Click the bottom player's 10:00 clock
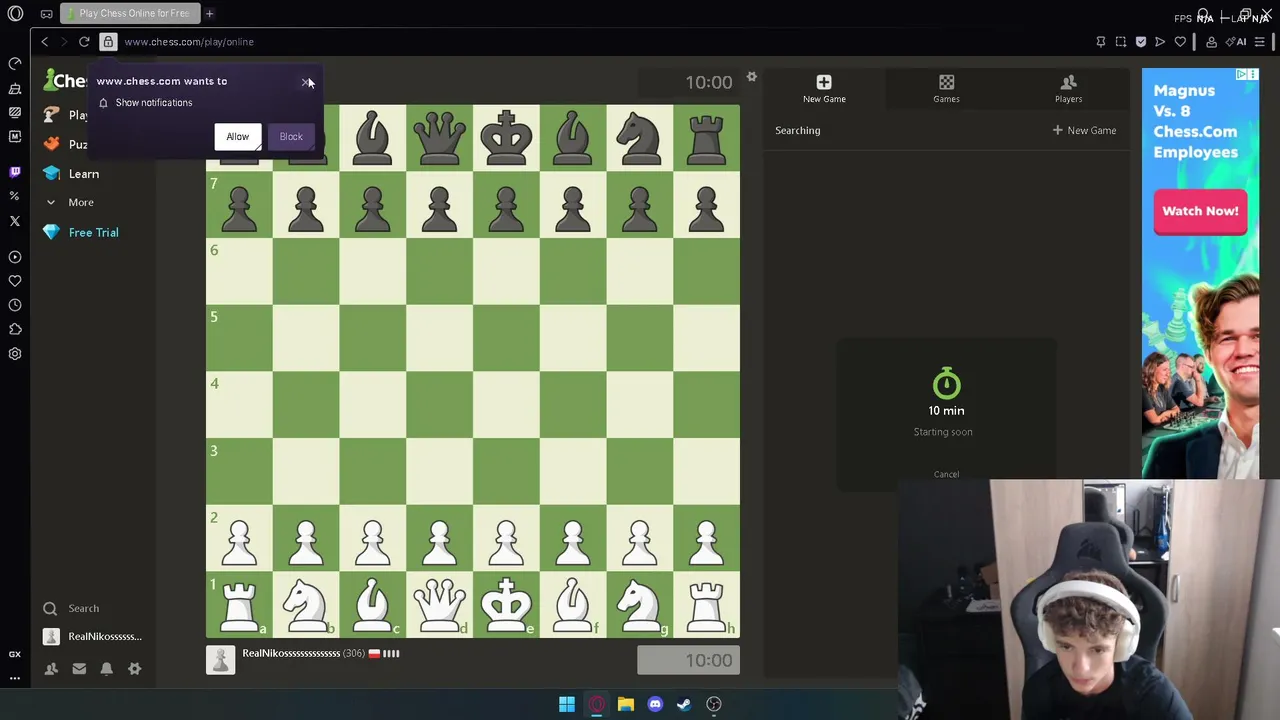Viewport: 1280px width, 720px height. pos(688,660)
